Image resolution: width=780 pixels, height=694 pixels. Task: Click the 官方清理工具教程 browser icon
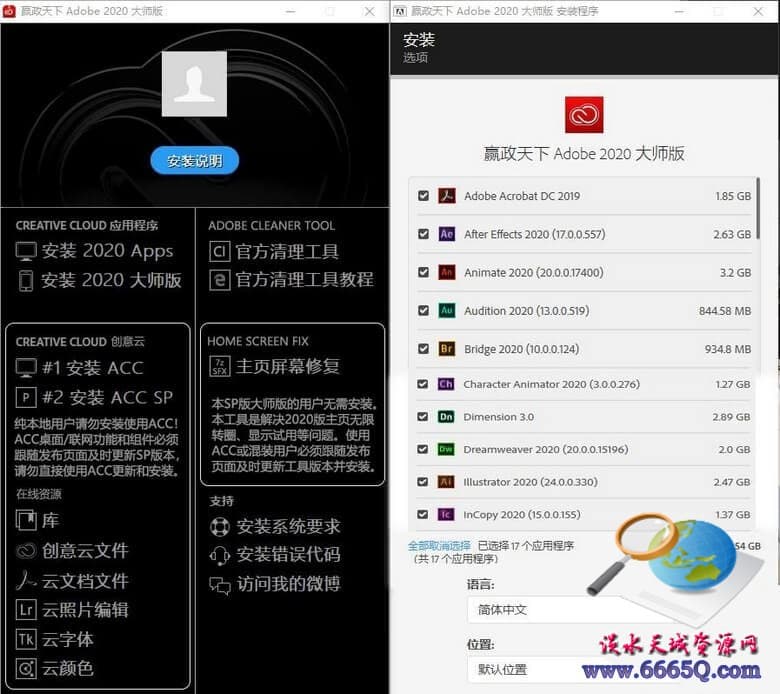point(219,280)
